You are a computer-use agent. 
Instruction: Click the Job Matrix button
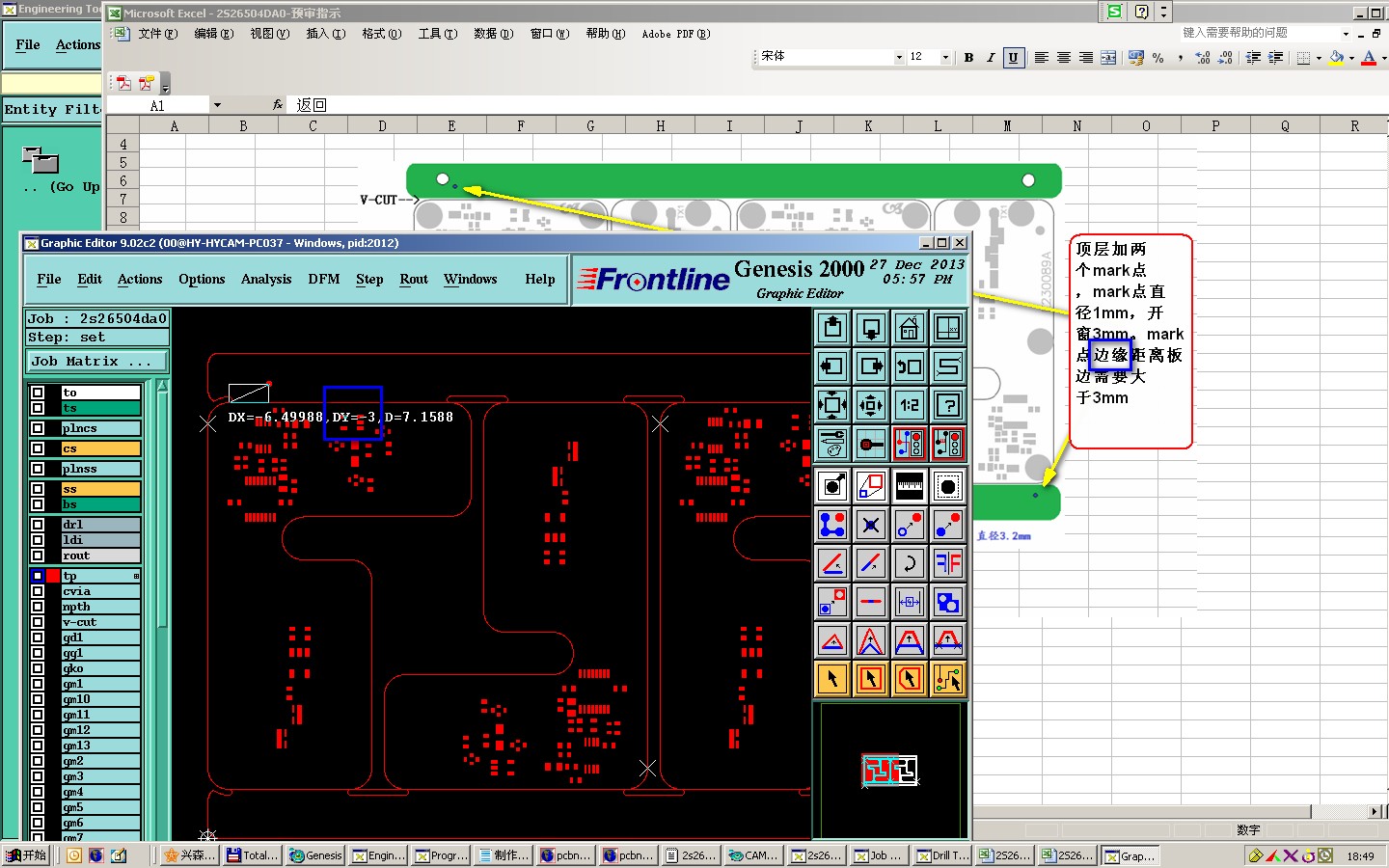point(96,362)
